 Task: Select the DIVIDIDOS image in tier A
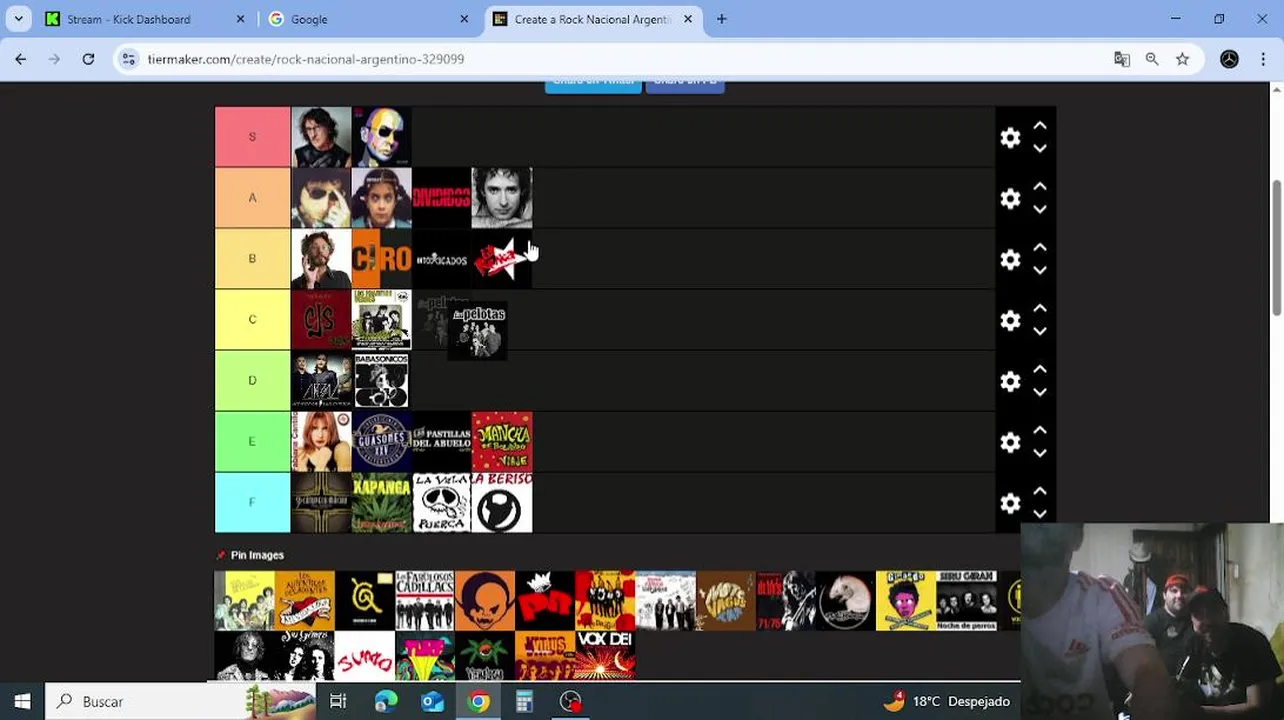pyautogui.click(x=441, y=198)
